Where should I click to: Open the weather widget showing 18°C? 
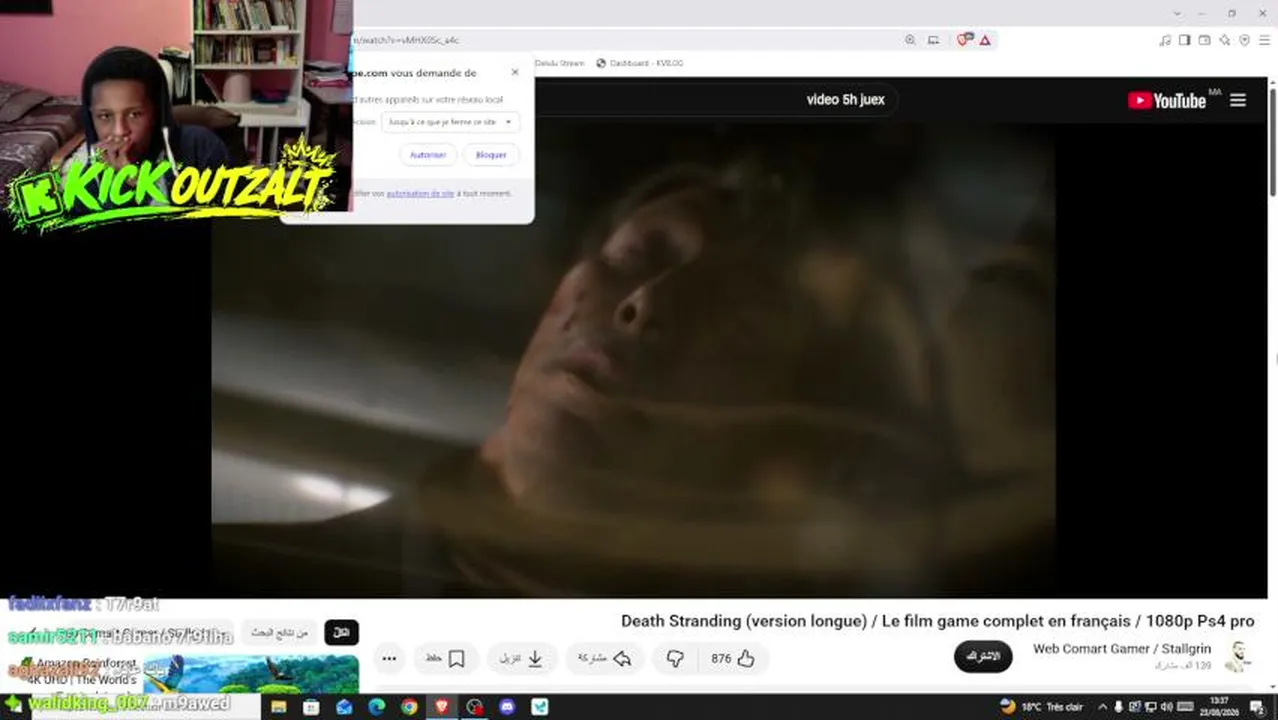click(1041, 707)
